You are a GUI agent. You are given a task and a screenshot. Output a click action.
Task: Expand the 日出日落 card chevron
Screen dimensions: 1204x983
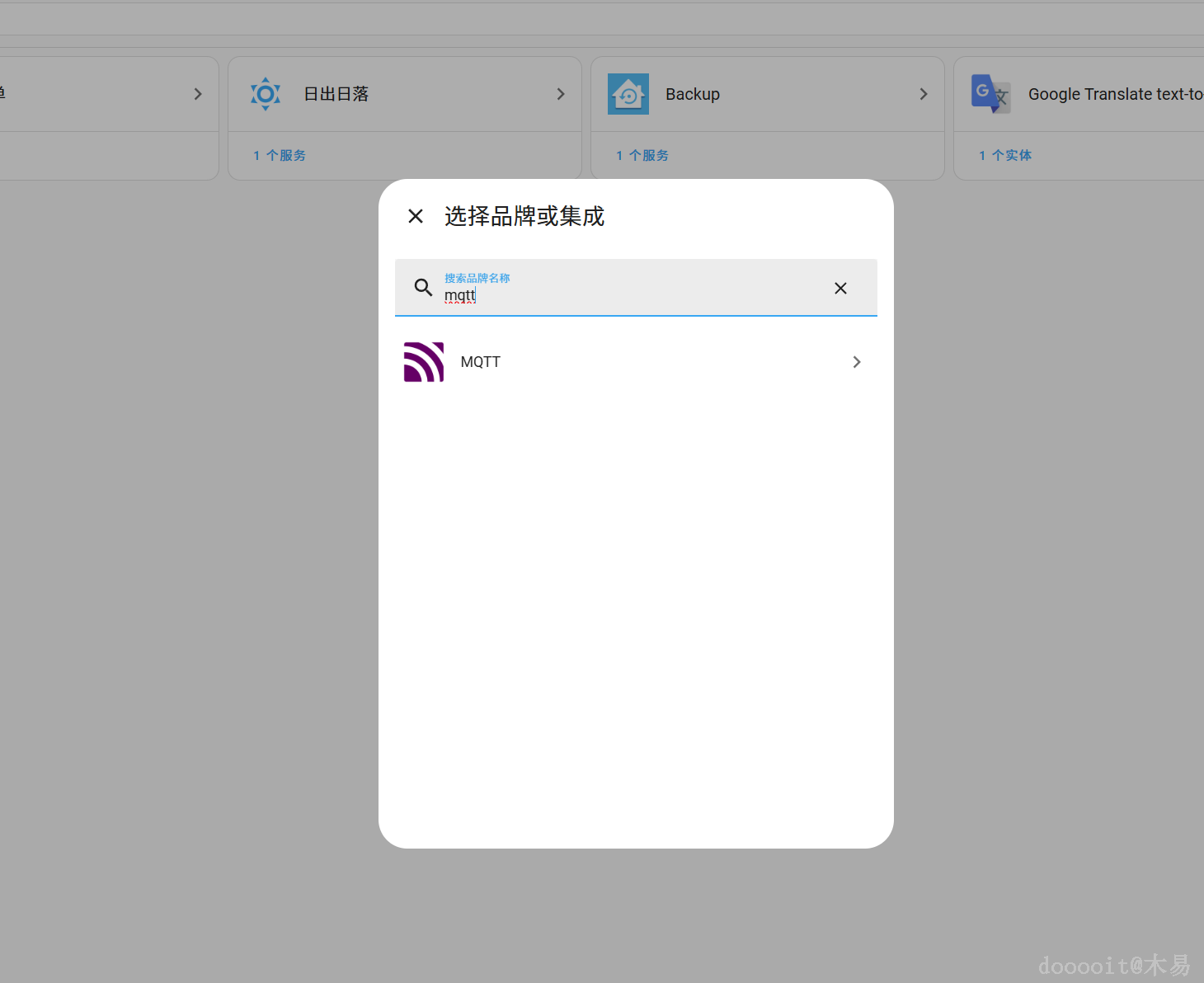tap(560, 93)
